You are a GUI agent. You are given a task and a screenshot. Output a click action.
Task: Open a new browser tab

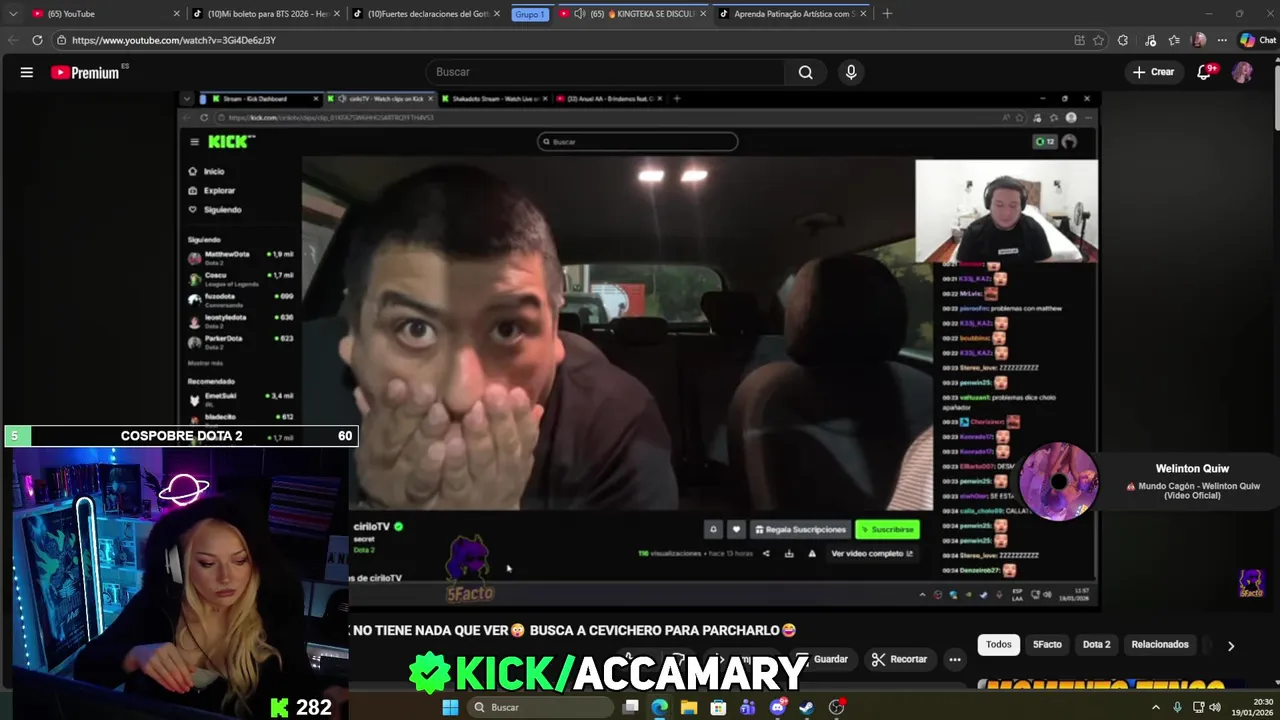[887, 14]
